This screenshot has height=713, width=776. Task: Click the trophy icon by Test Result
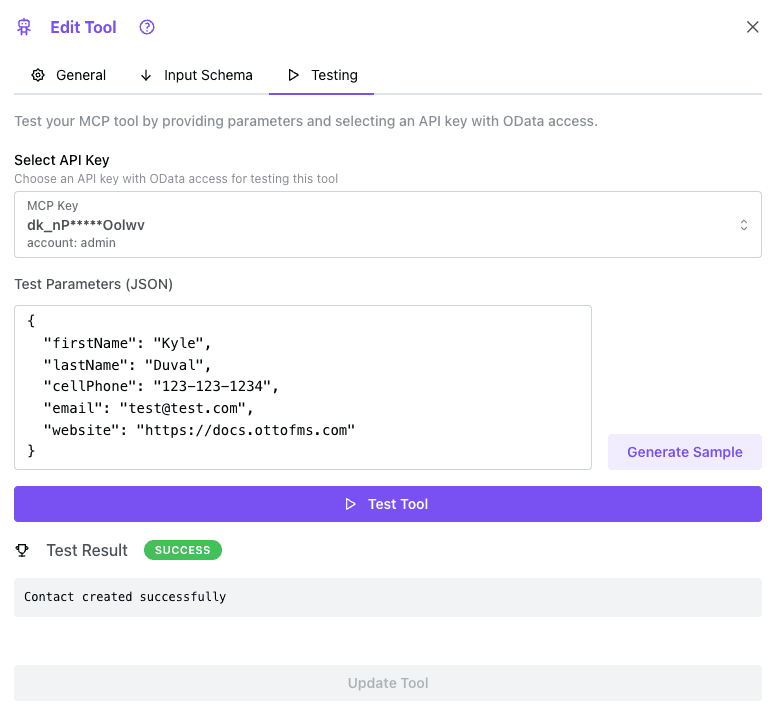point(23,550)
